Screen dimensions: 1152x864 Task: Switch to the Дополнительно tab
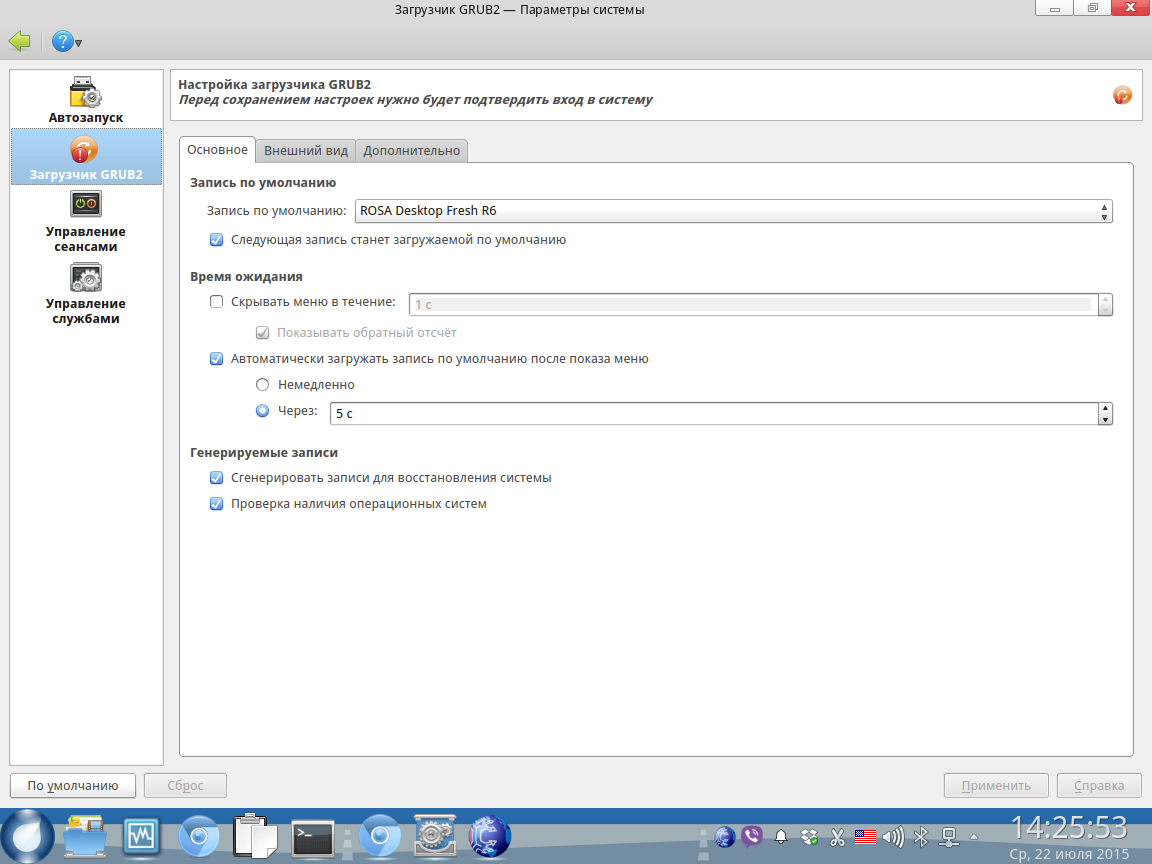pos(411,151)
